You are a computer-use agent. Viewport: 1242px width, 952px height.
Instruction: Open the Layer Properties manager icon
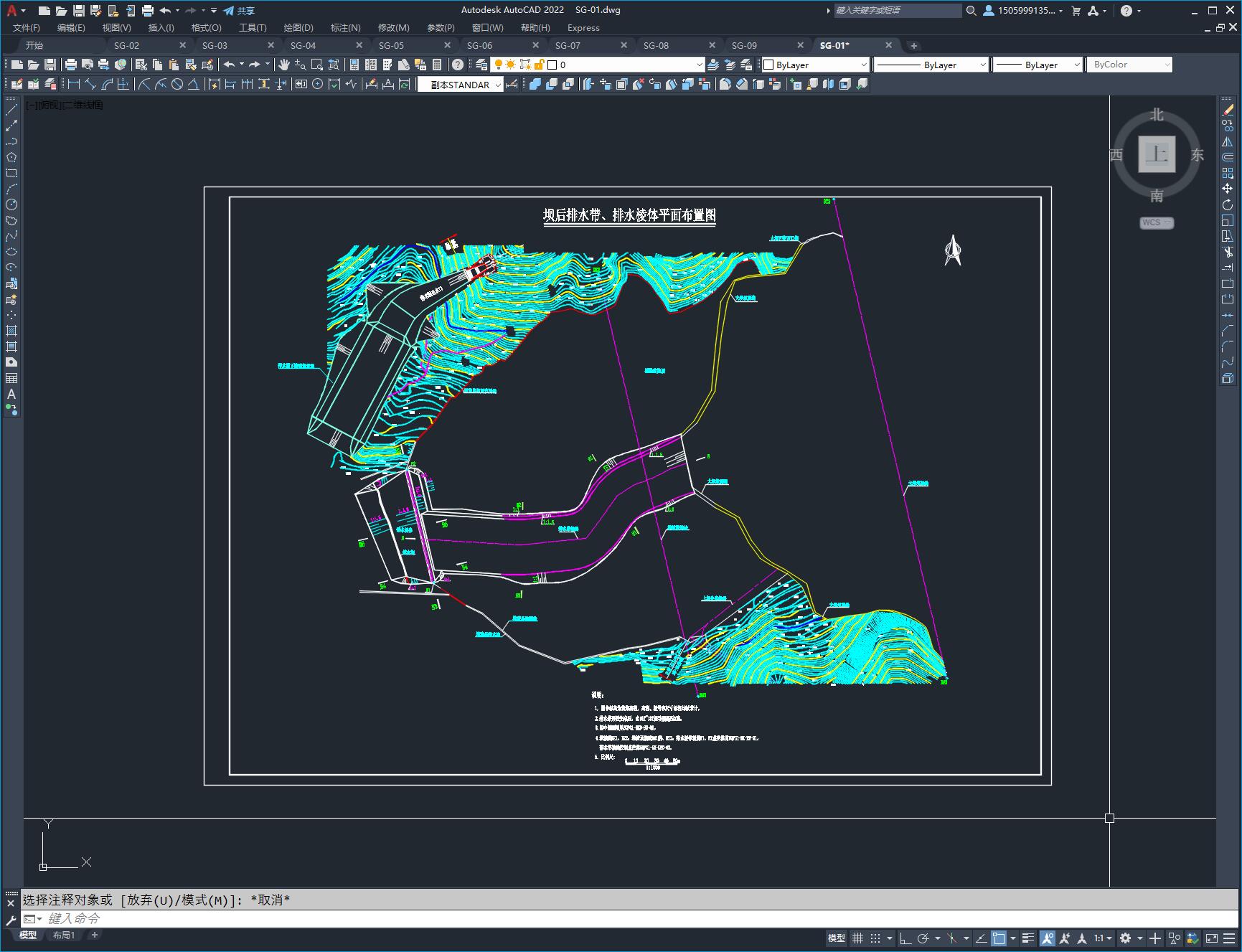point(482,65)
